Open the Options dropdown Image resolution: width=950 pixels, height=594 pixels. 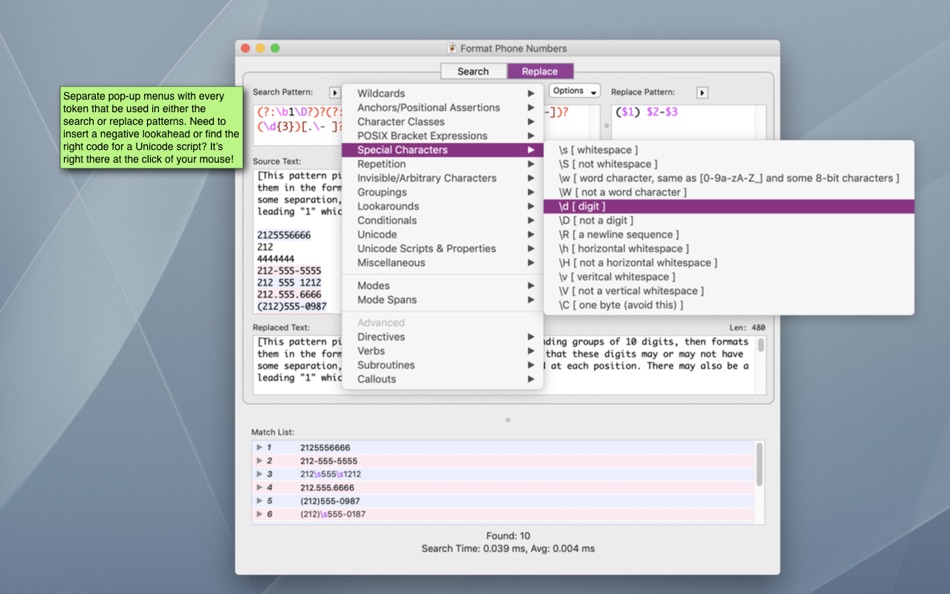[574, 91]
